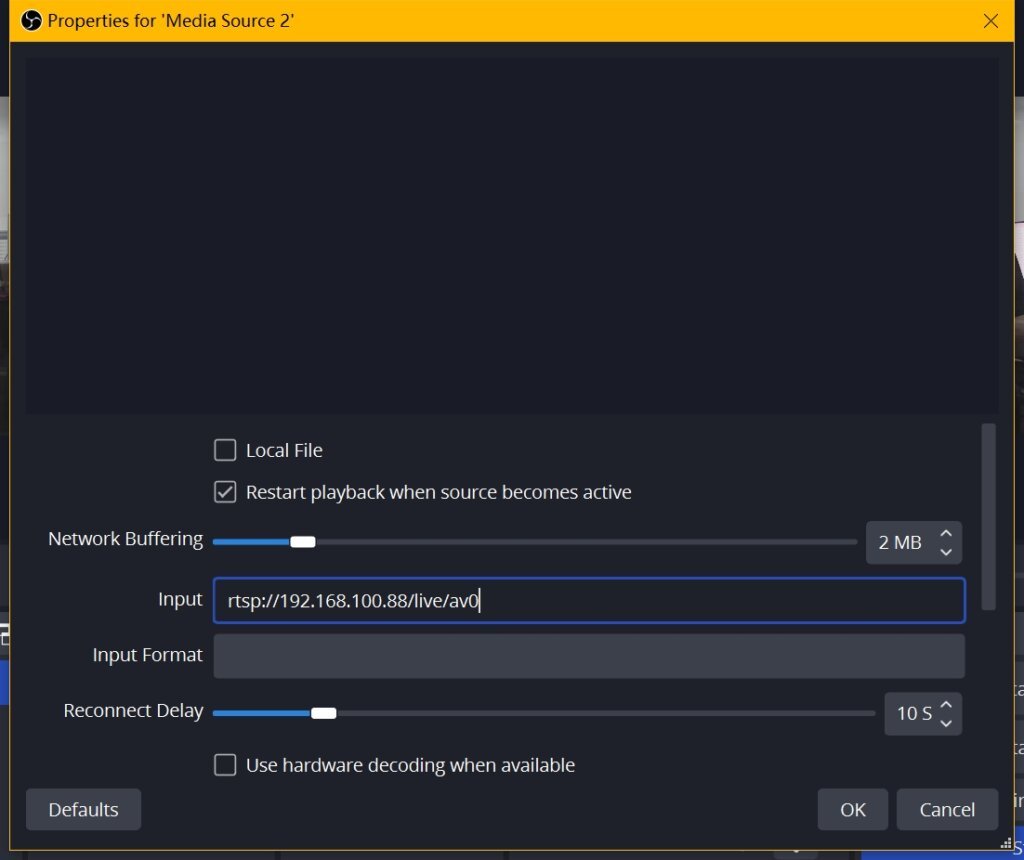Reset settings with the Defaults button
Viewport: 1024px width, 860px height.
(x=83, y=809)
